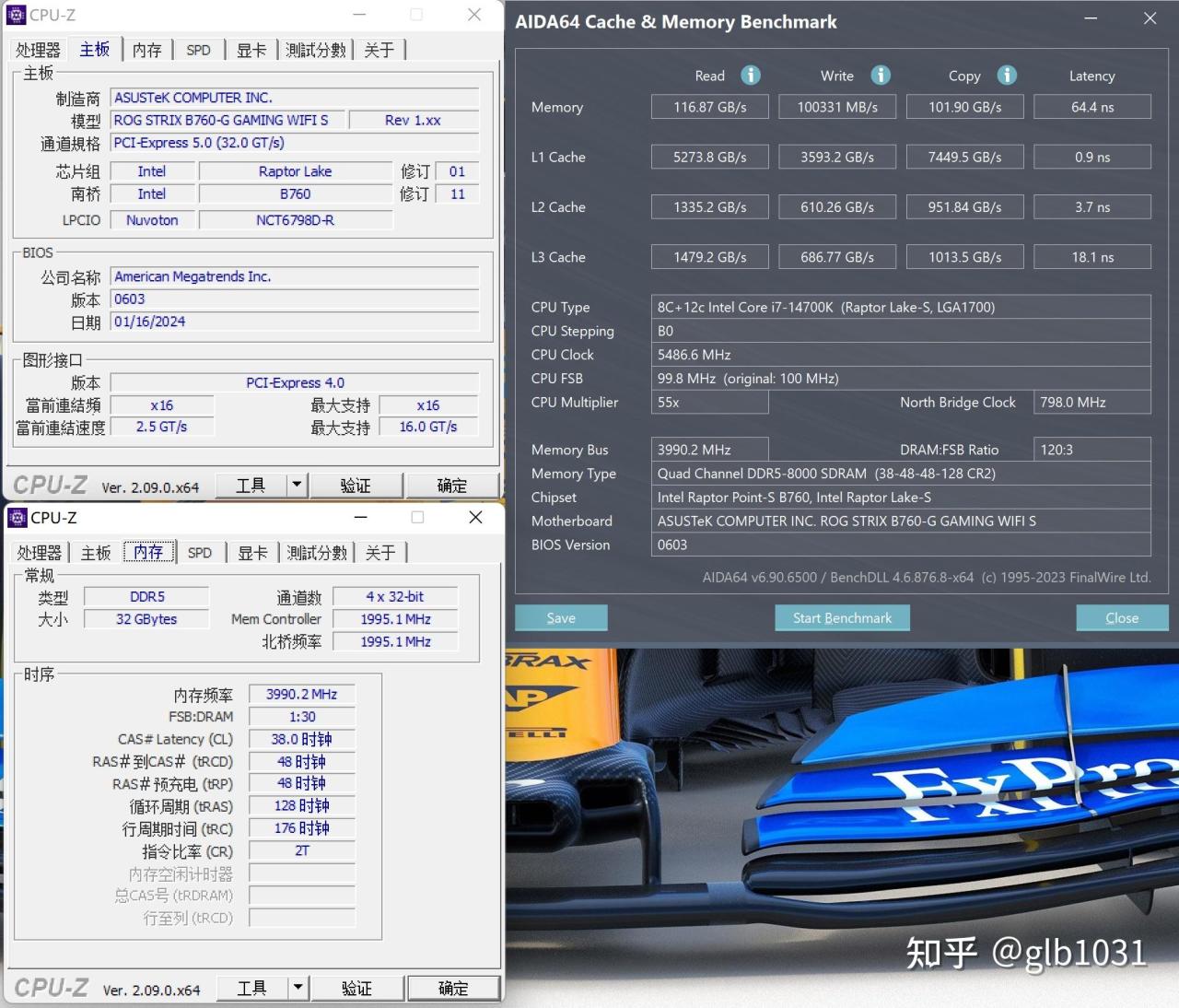Open 工具 dropdown arrow in upper CPU-Z window
1179x1008 pixels.
tap(297, 485)
